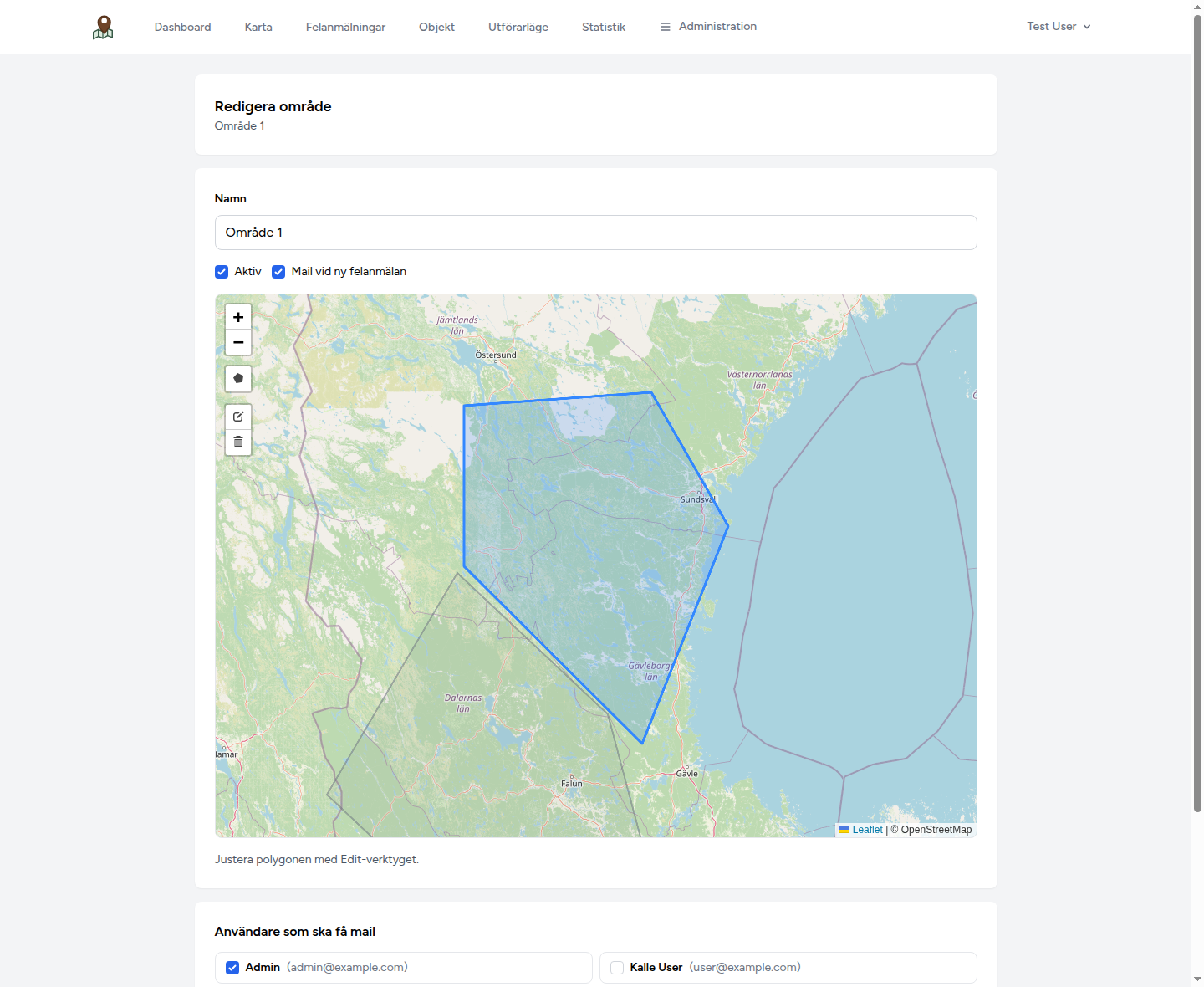
Task: Expand the Administration menu
Action: click(x=708, y=27)
